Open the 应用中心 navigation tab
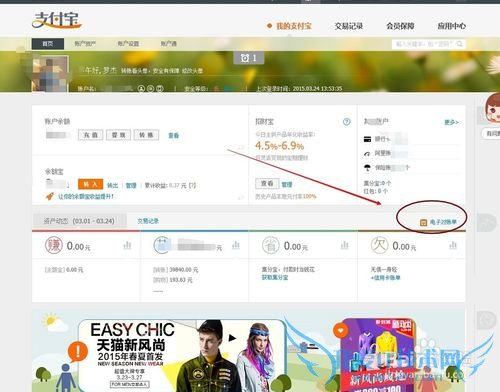The height and width of the screenshot is (392, 500). coord(451,26)
